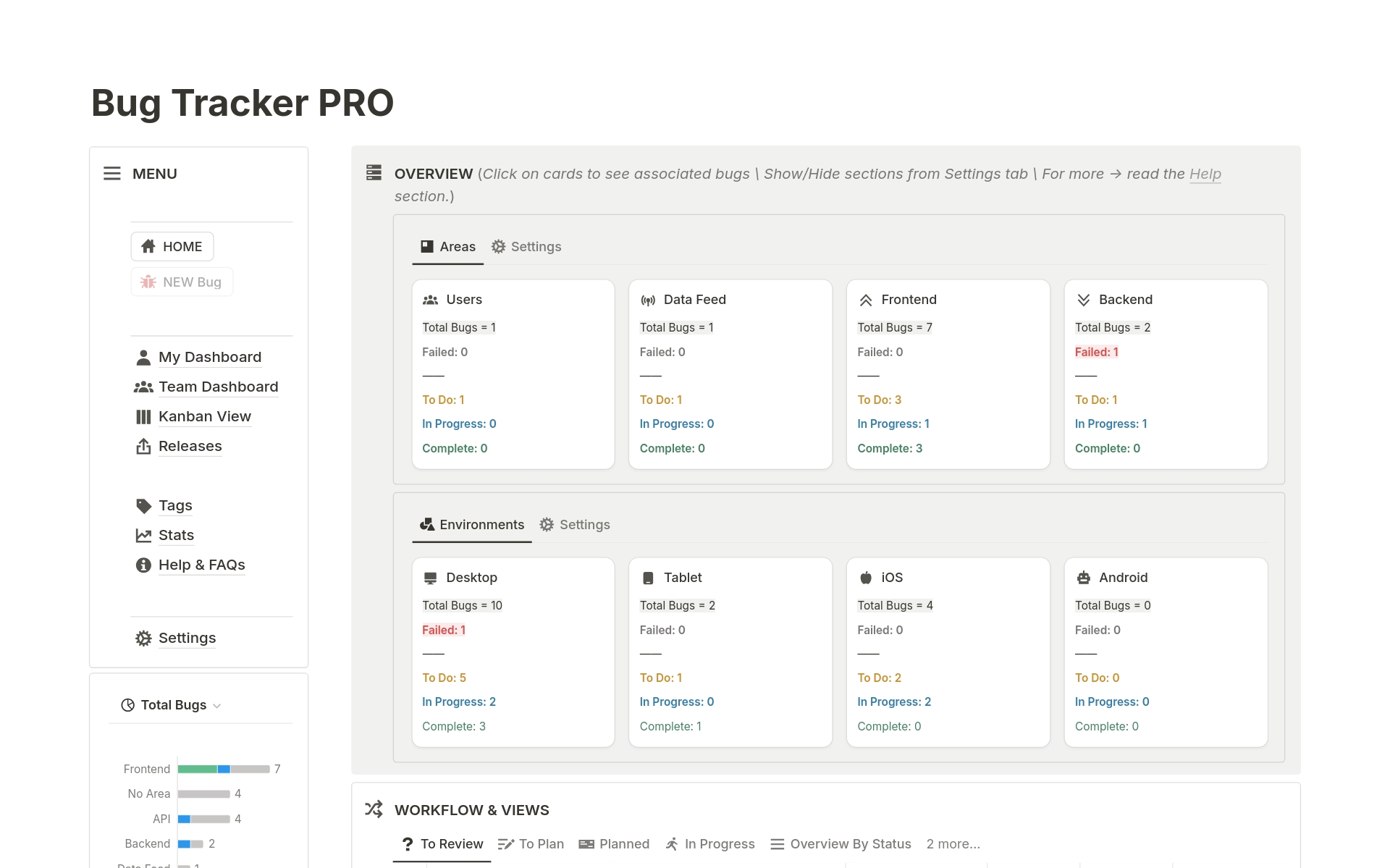
Task: Click the Android robot icon
Action: [1083, 578]
